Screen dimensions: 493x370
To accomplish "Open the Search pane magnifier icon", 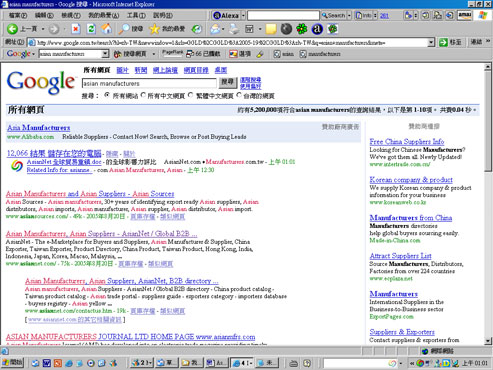I will tap(124, 29).
